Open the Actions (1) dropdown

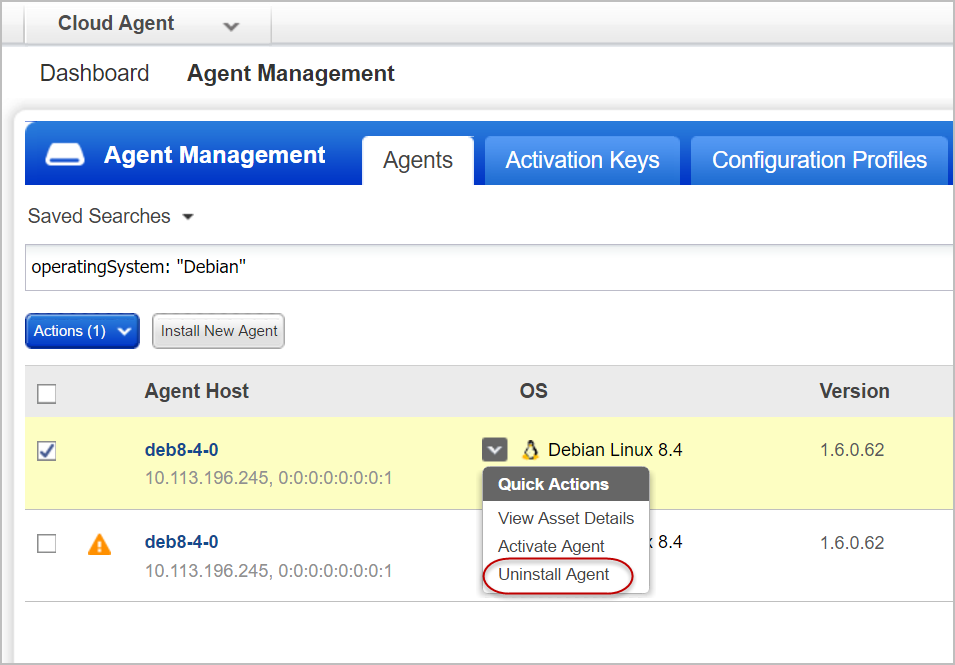click(x=82, y=331)
